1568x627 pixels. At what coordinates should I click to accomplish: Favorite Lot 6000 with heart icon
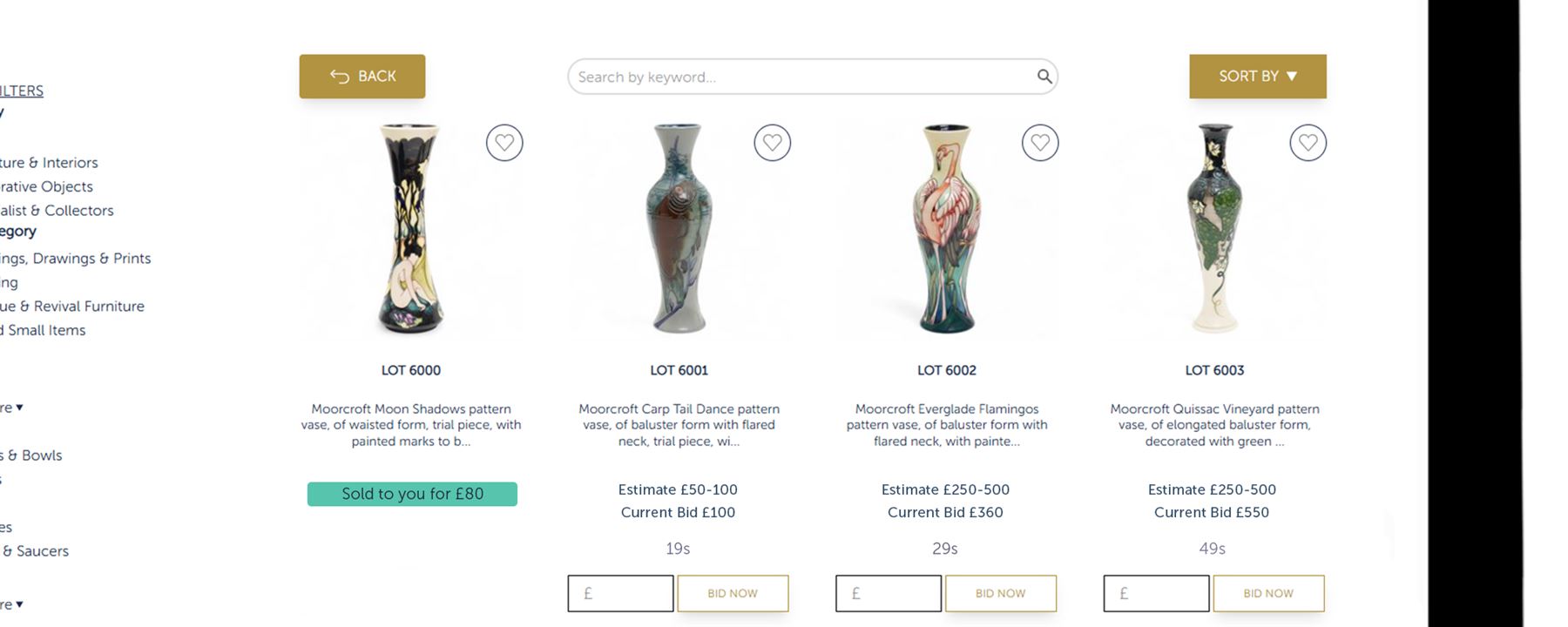[504, 143]
